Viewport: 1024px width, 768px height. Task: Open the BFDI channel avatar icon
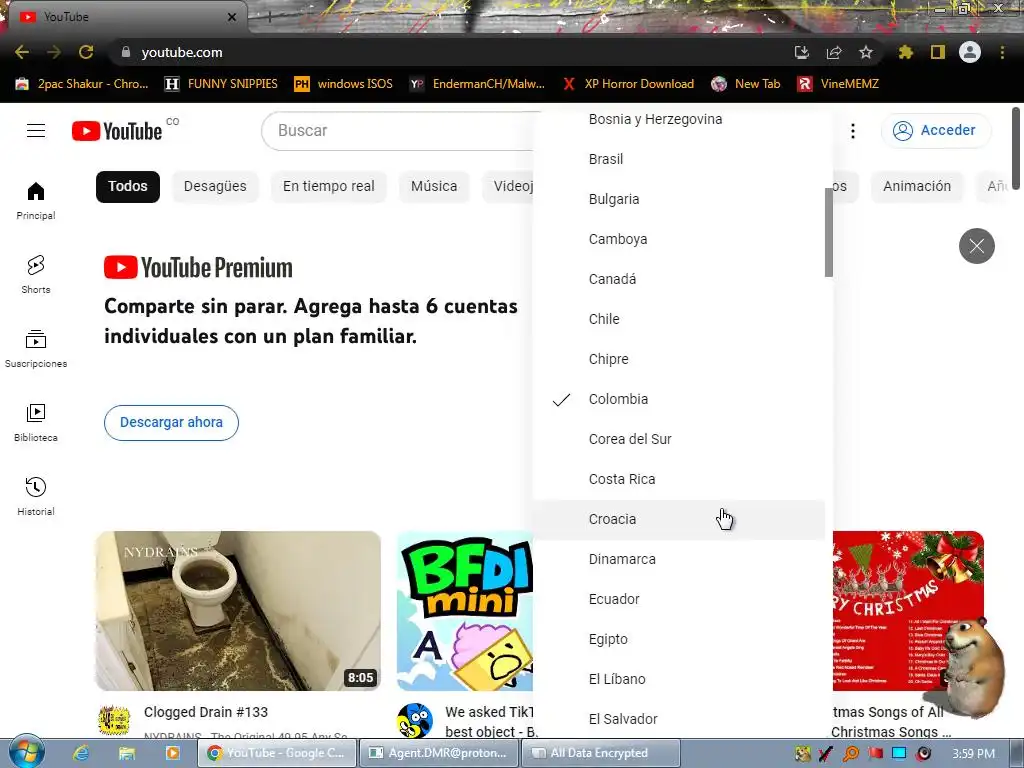(x=415, y=720)
